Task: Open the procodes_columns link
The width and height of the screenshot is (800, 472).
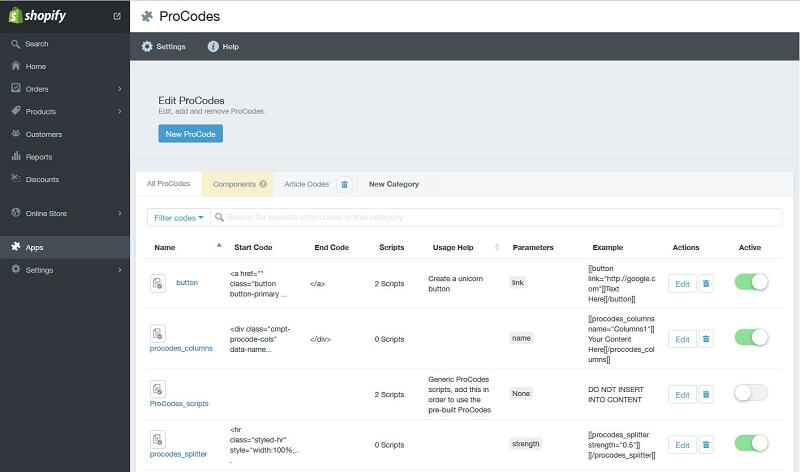Action: [x=181, y=348]
